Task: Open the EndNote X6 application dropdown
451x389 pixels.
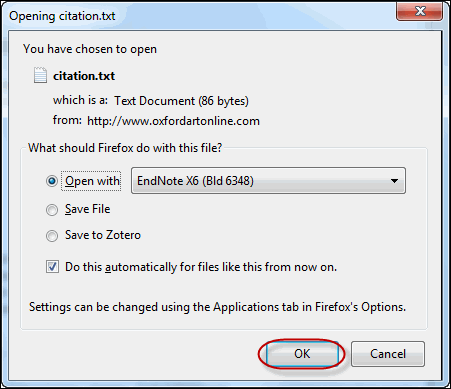Action: tap(268, 181)
